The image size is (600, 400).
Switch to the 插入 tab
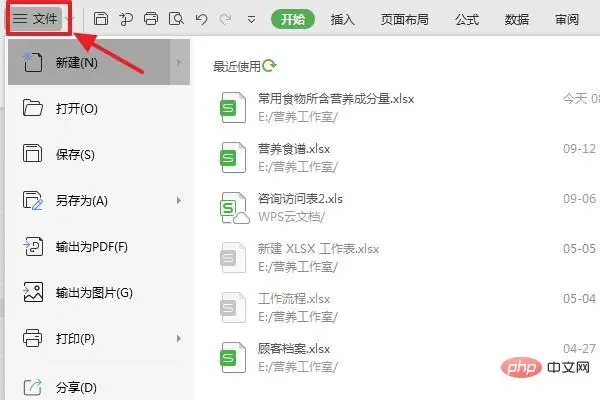pos(342,19)
